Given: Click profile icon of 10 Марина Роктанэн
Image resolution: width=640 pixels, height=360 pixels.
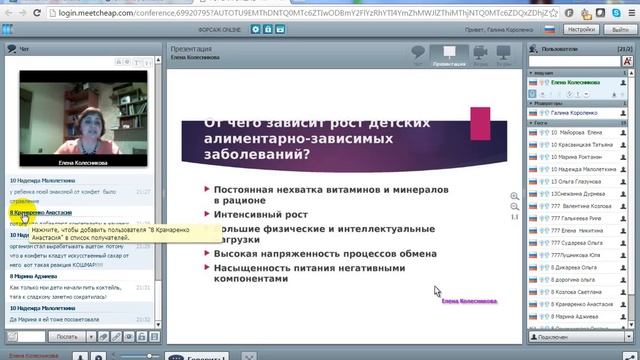Looking at the screenshot, I should pyautogui.click(x=623, y=157).
